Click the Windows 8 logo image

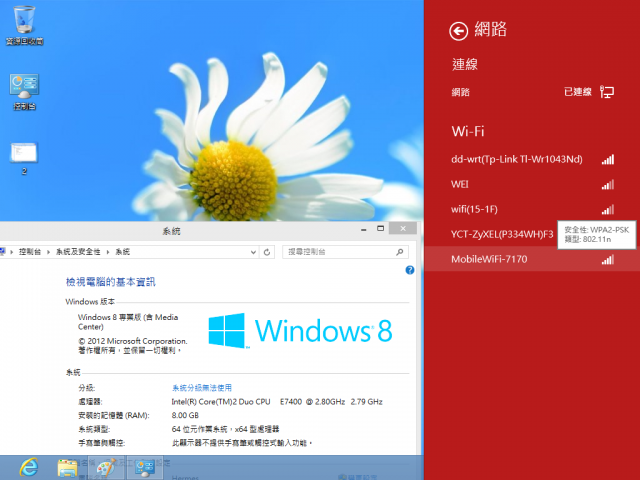pyautogui.click(x=300, y=331)
